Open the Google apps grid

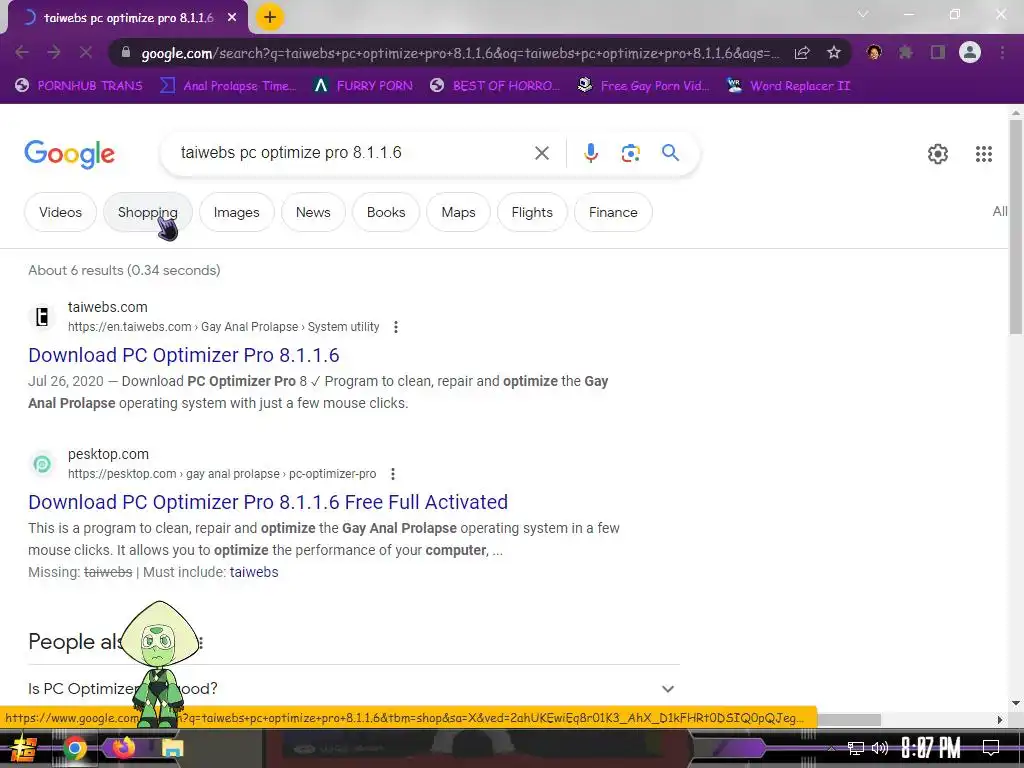pyautogui.click(x=984, y=153)
